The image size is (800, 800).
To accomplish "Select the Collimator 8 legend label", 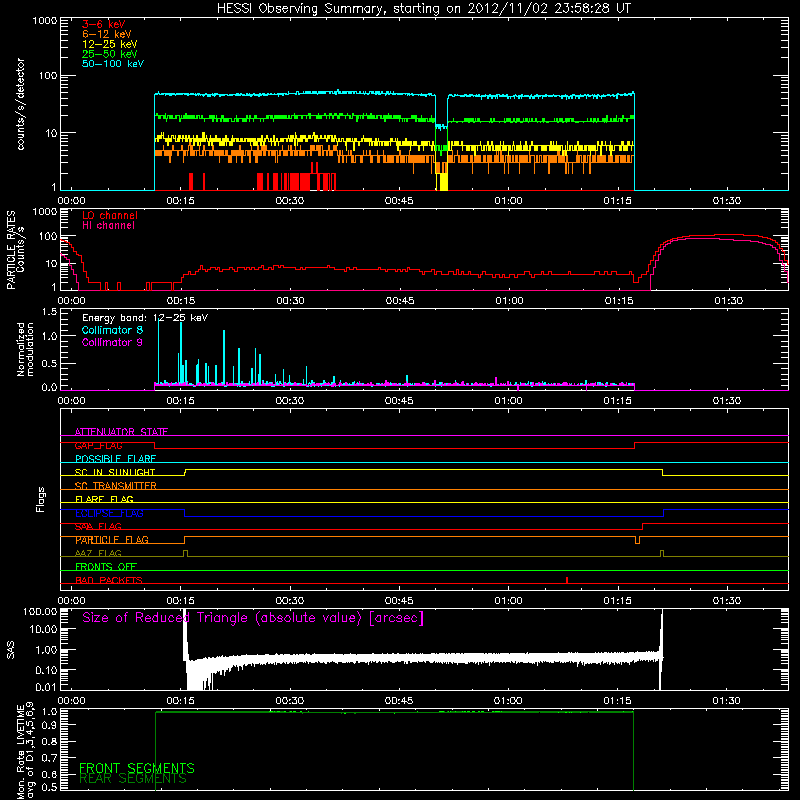I will pos(112,330).
